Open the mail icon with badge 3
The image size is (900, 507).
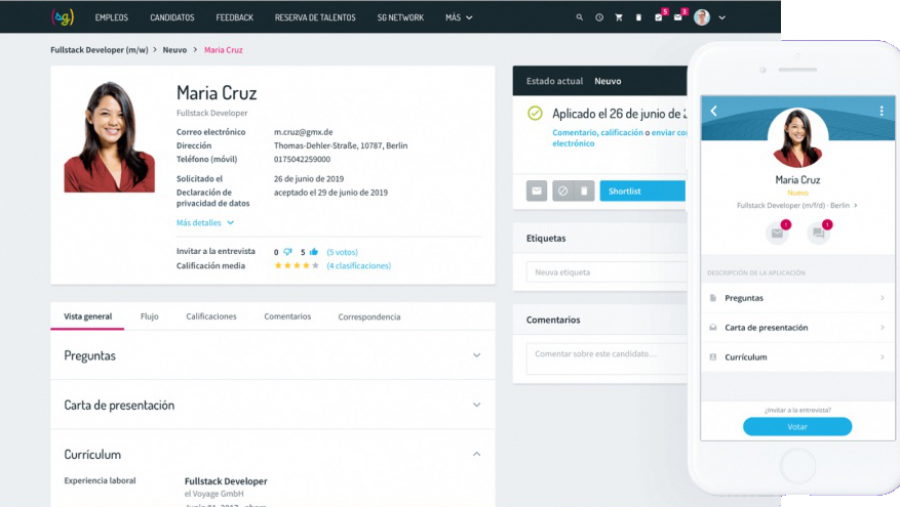pos(678,18)
